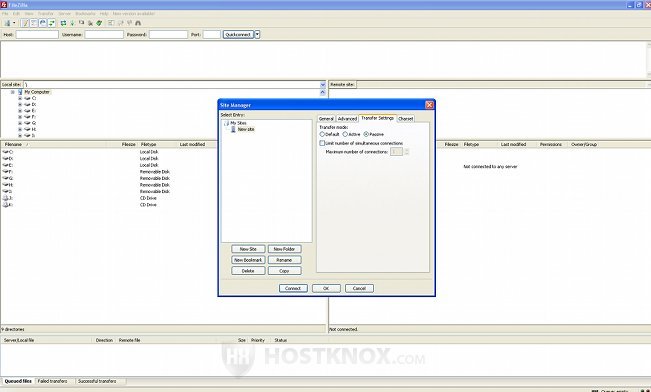Click the Host input field

click(x=37, y=34)
